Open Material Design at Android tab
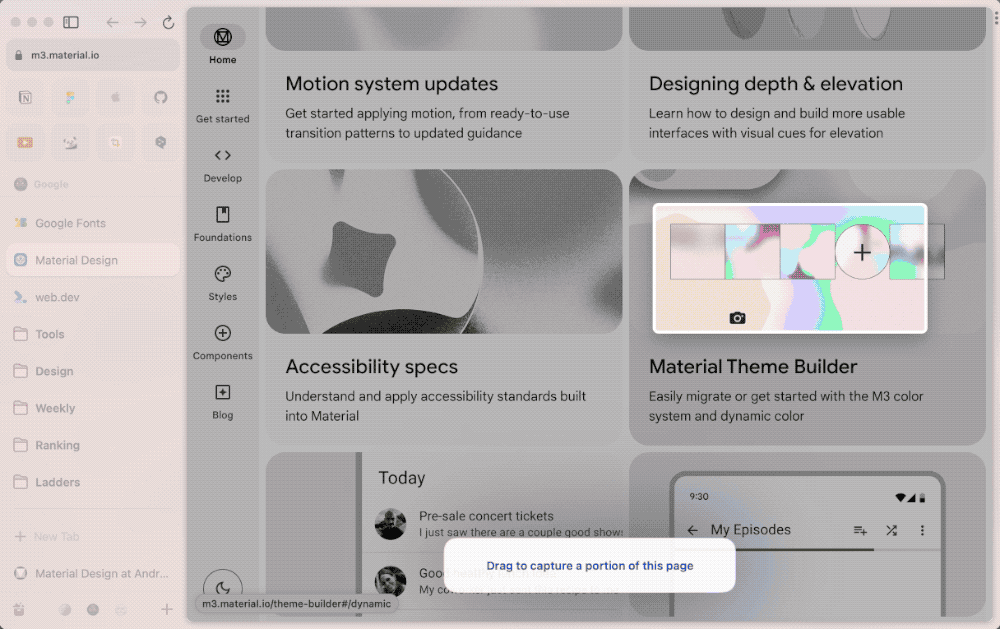Screen dimensions: 1000x629 (x=93, y=574)
